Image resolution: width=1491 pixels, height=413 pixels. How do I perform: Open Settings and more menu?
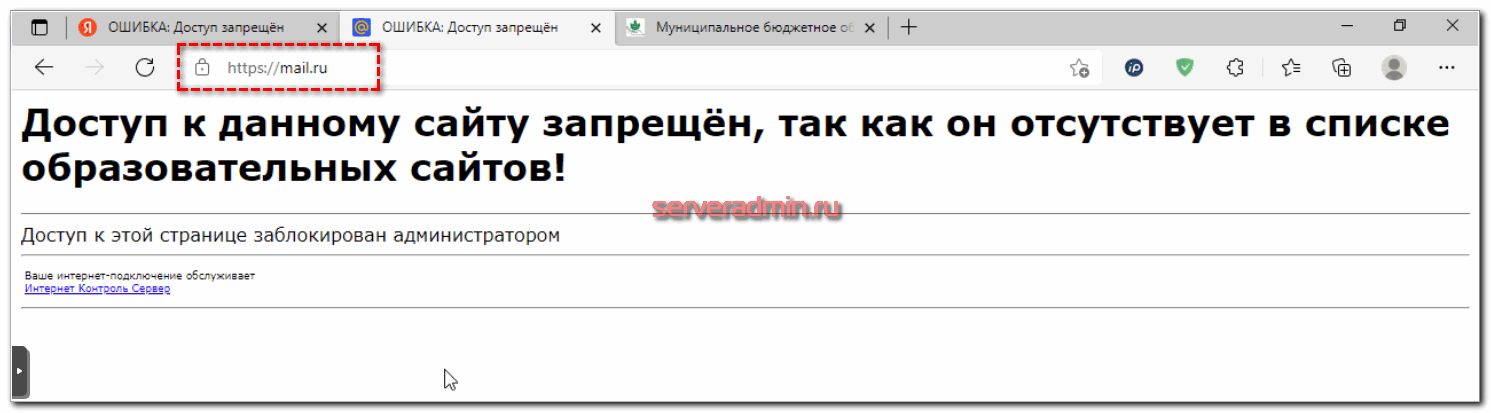(x=1446, y=68)
